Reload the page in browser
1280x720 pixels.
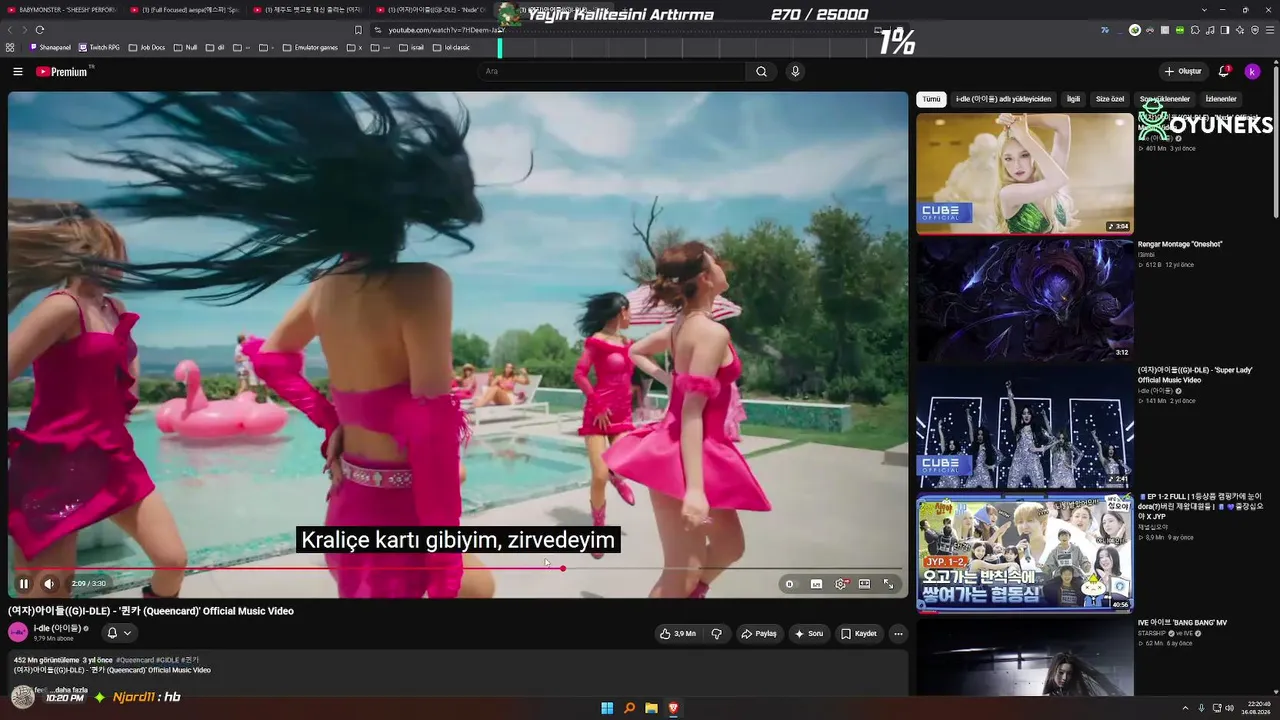pyautogui.click(x=40, y=30)
